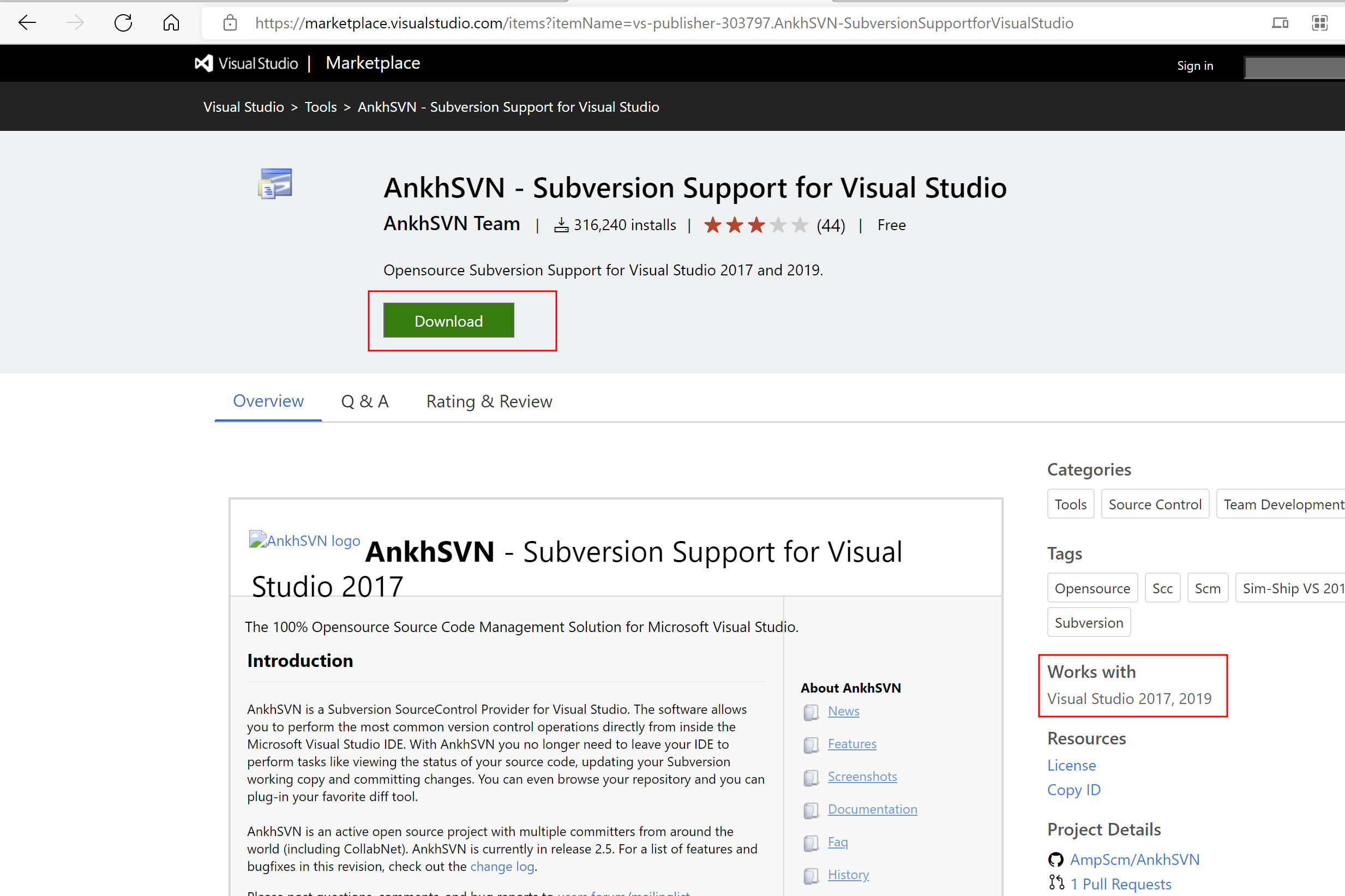This screenshot has width=1345, height=896.
Task: Open the Tools breadcrumb link
Action: tap(321, 107)
